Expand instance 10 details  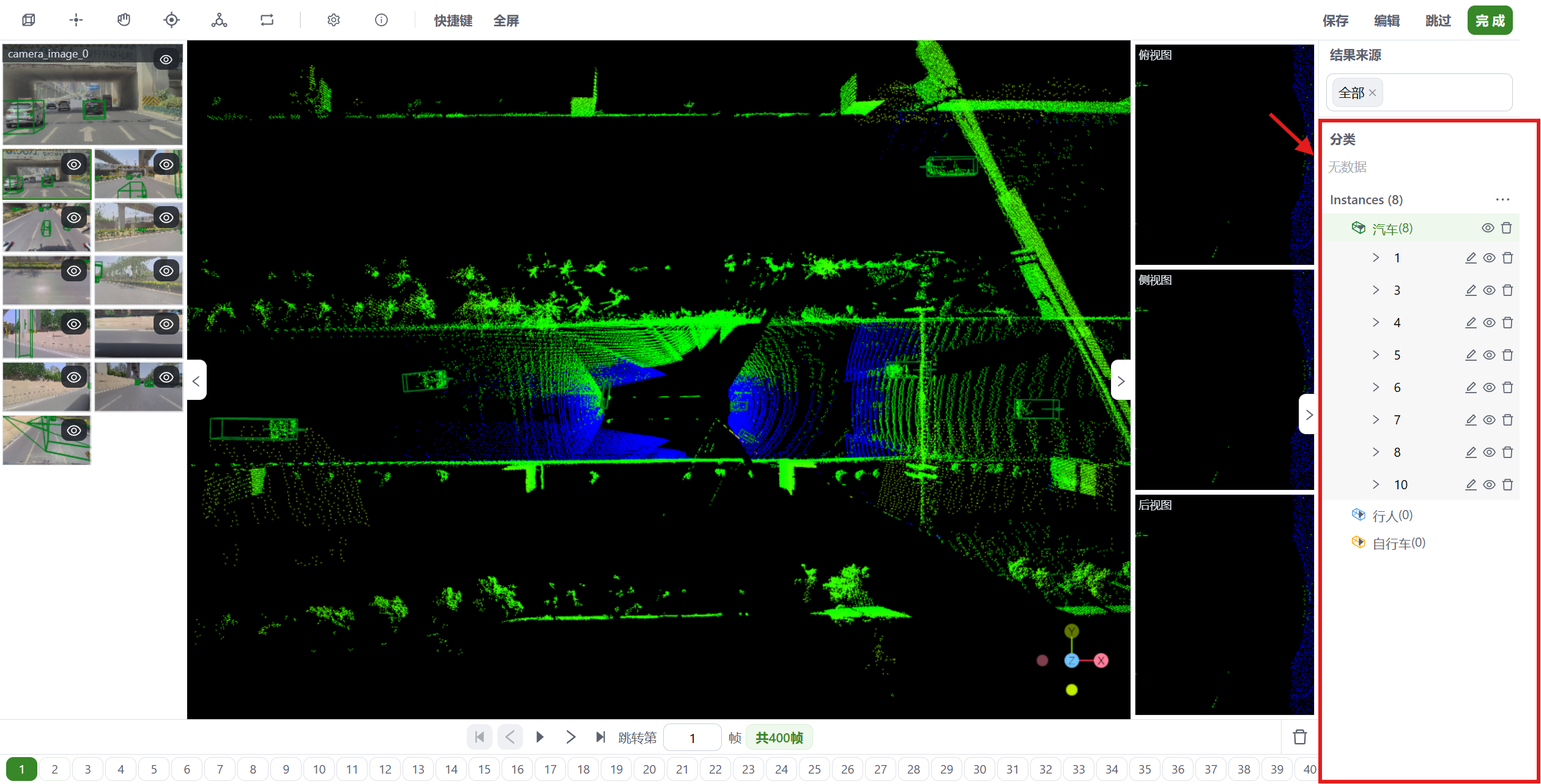(1376, 485)
